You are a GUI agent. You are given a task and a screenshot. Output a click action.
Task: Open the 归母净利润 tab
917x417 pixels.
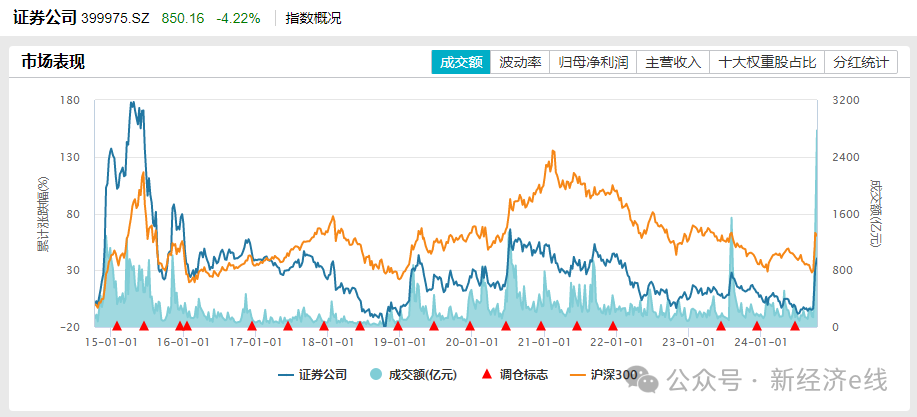tap(593, 62)
